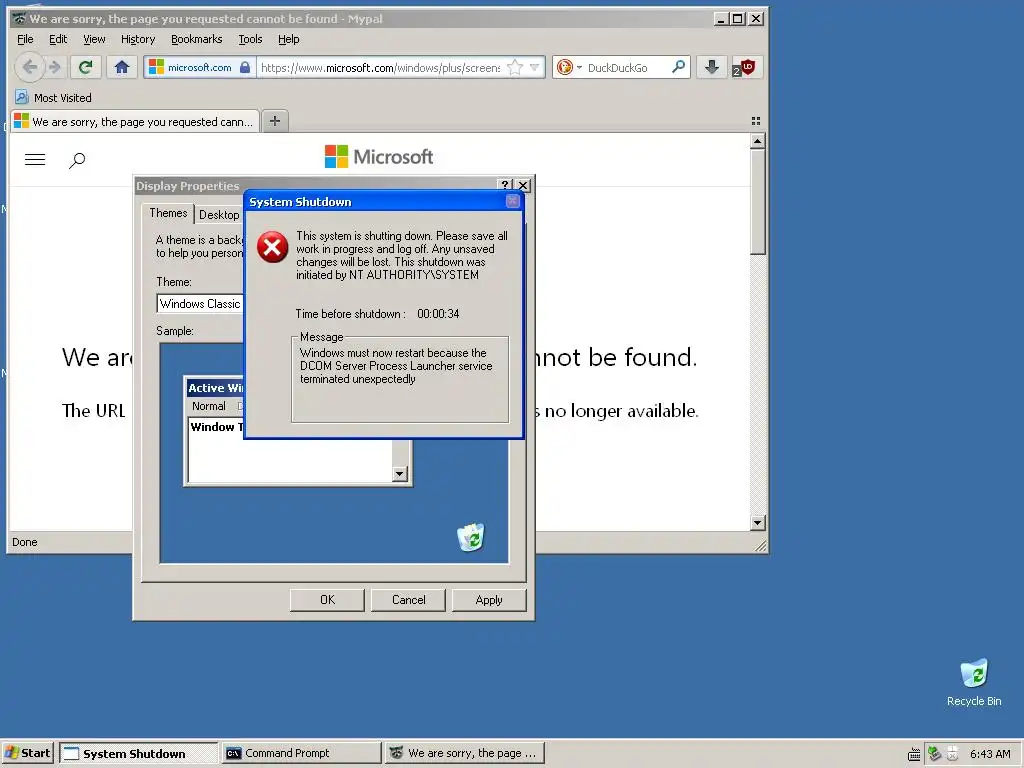Click the 'Done' status bar text
This screenshot has height=768, width=1024.
(25, 542)
